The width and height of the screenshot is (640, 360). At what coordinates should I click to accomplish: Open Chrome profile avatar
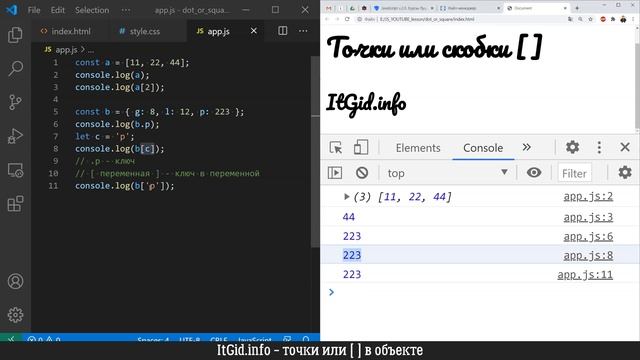pos(623,19)
